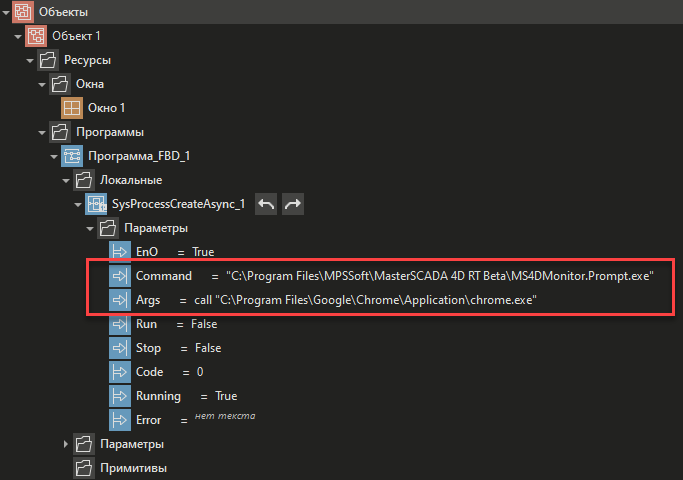Click the Args parameter name

coord(148,300)
